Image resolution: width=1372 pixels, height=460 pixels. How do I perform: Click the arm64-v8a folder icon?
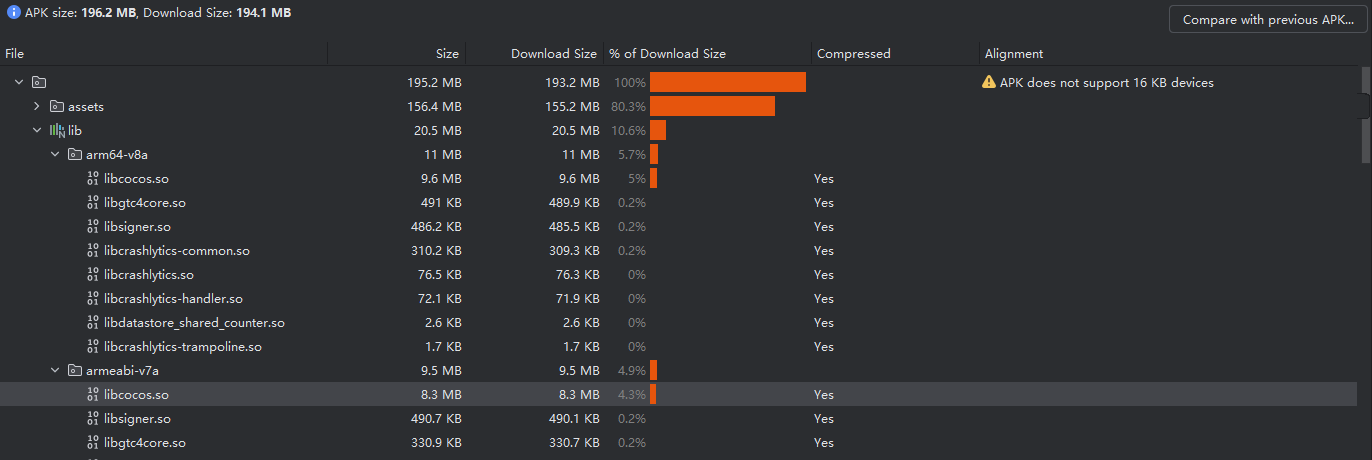(x=75, y=155)
